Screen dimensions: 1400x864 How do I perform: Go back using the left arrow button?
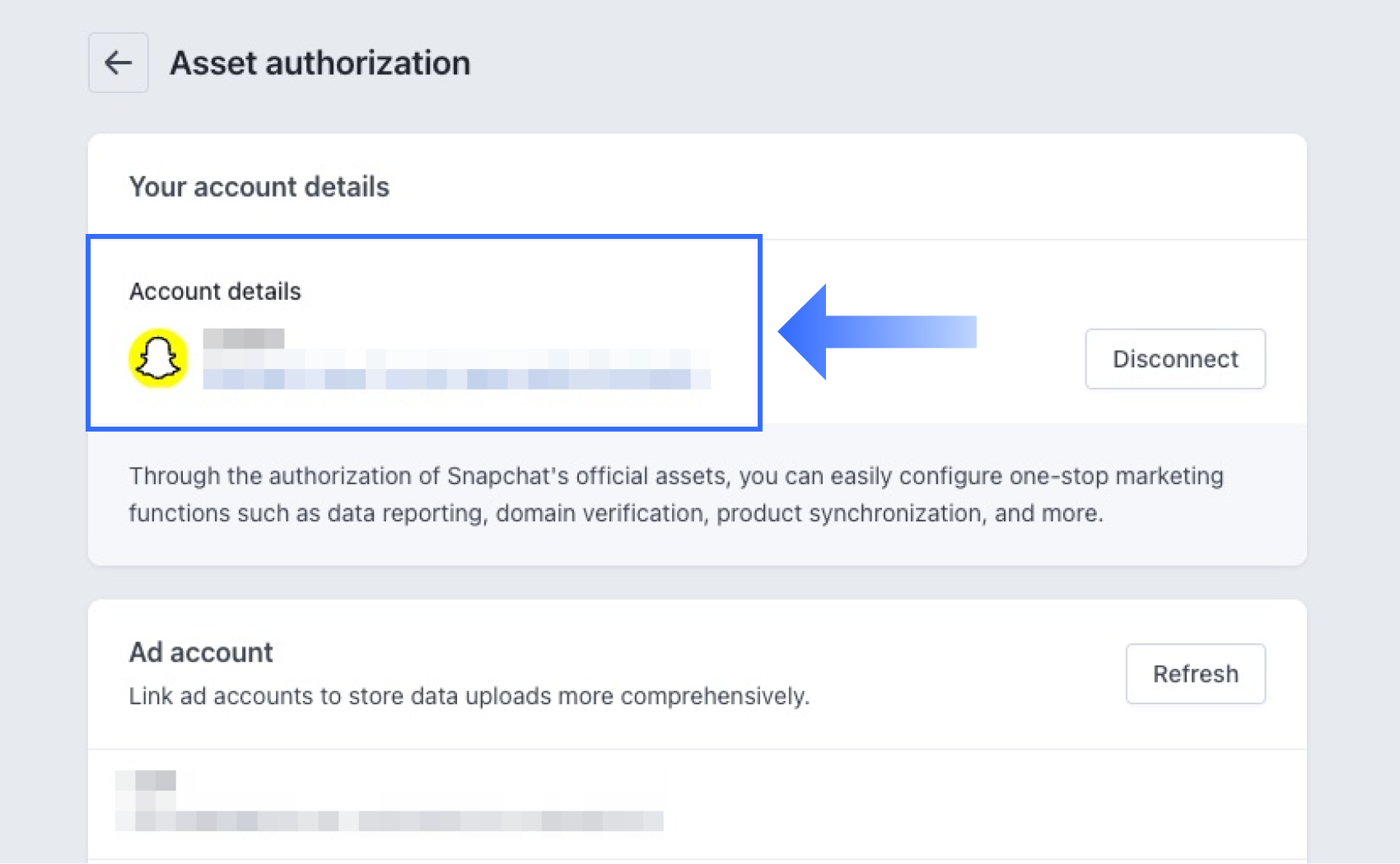pyautogui.click(x=119, y=63)
